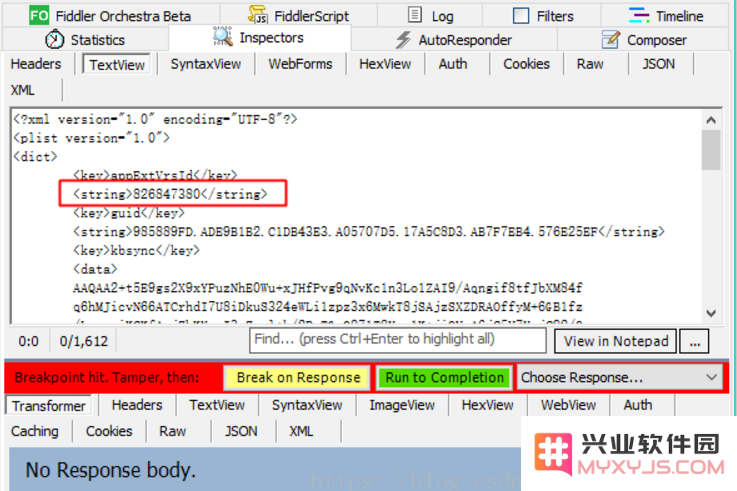Click the AutoResponder lightning bolt icon
Viewport: 737px width, 491px height.
[x=403, y=39]
